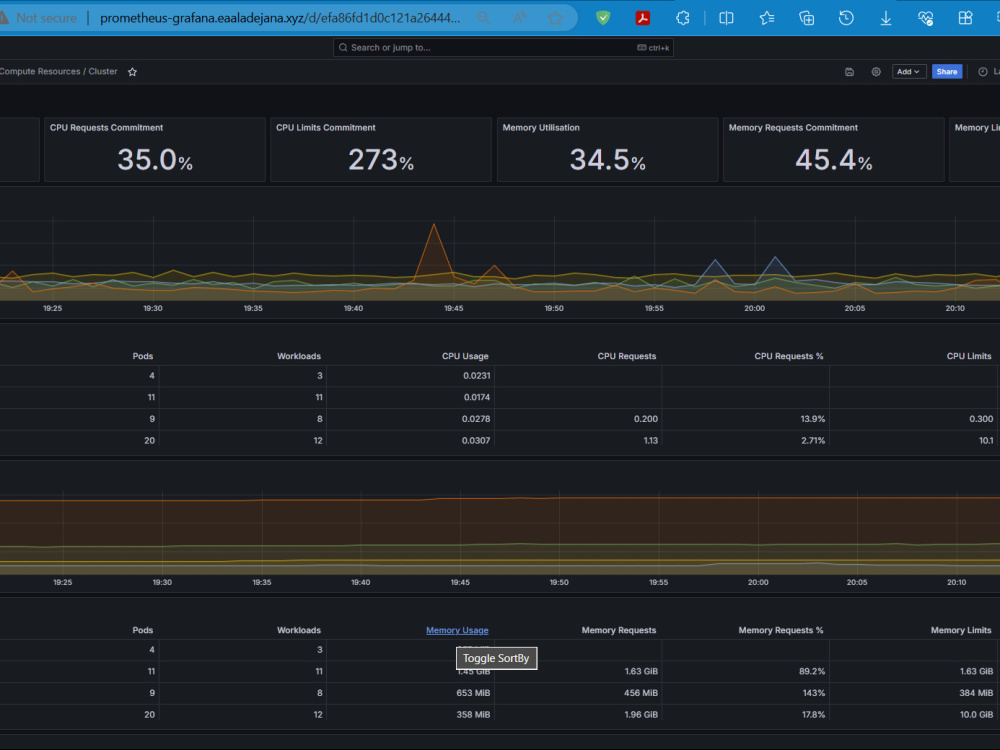
Task: Sort by the Memory Requests column header
Action: 619,630
